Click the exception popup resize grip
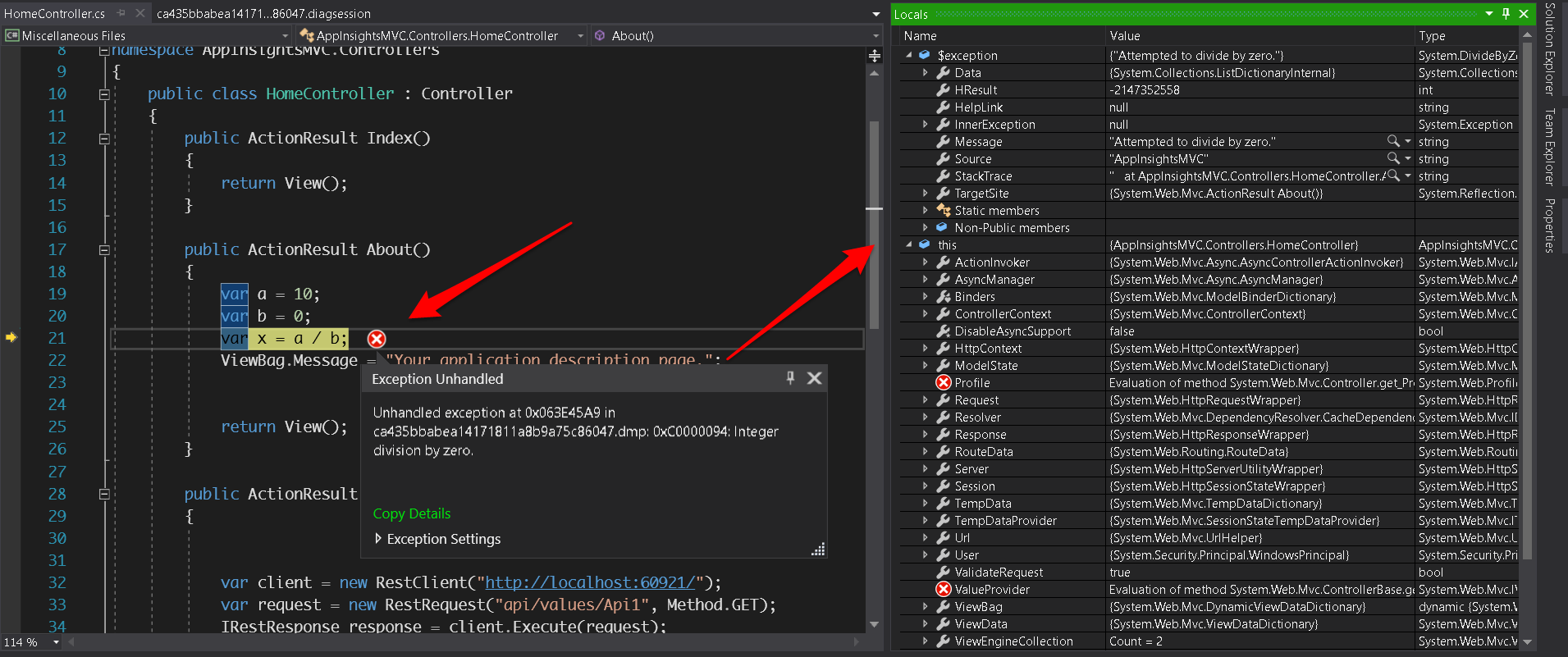Viewport: 1568px width, 657px height. click(818, 550)
